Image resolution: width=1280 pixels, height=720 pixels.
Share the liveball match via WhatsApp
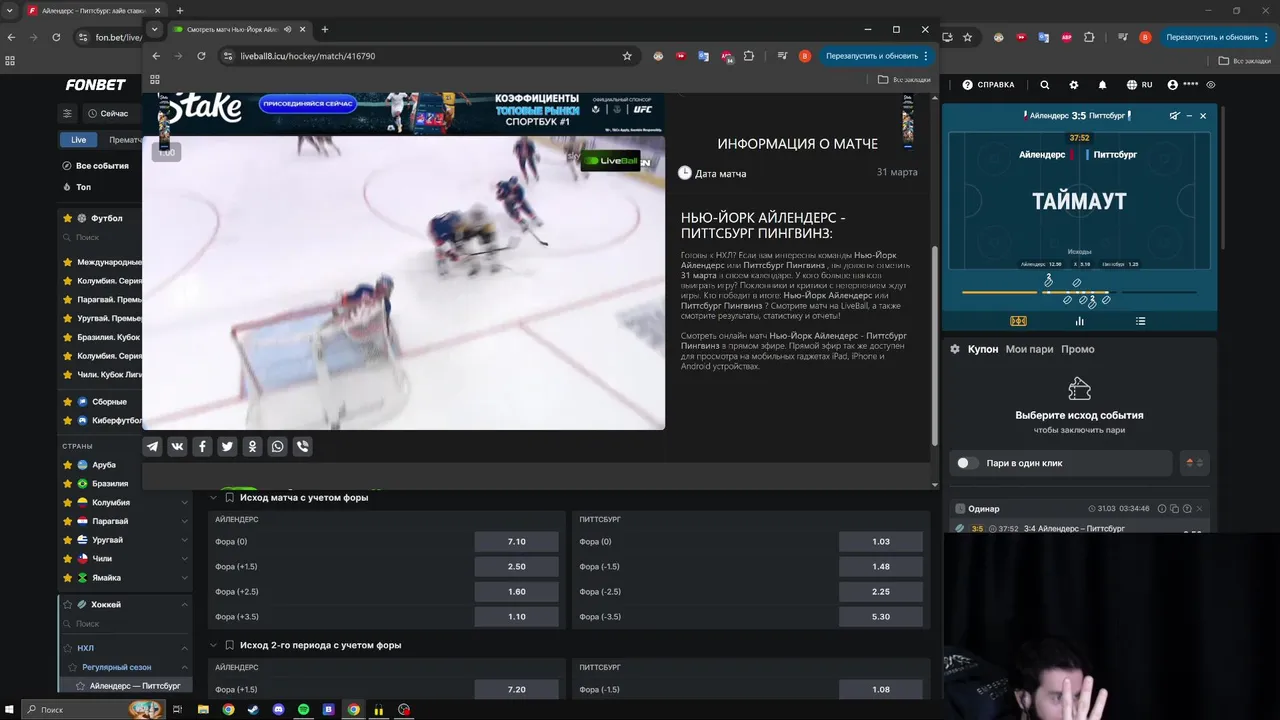pyautogui.click(x=277, y=447)
